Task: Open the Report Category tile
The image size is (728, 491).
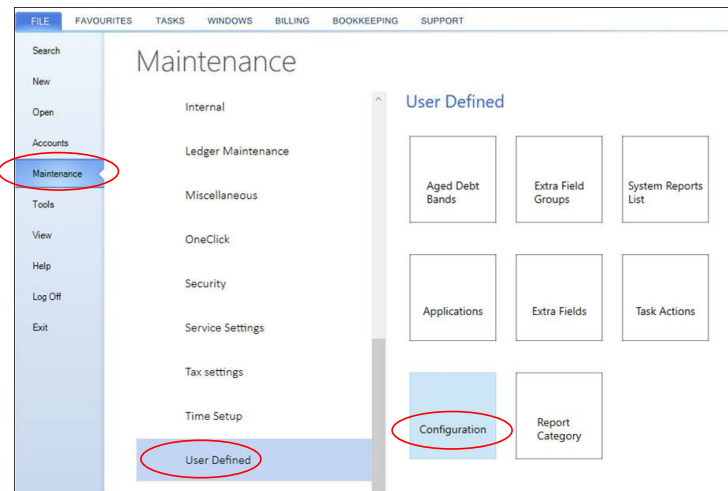Action: [x=559, y=416]
